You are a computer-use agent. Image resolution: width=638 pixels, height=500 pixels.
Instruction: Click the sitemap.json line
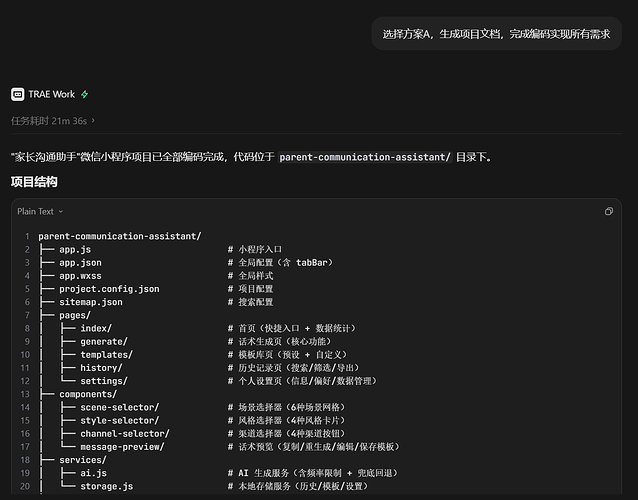coord(91,302)
